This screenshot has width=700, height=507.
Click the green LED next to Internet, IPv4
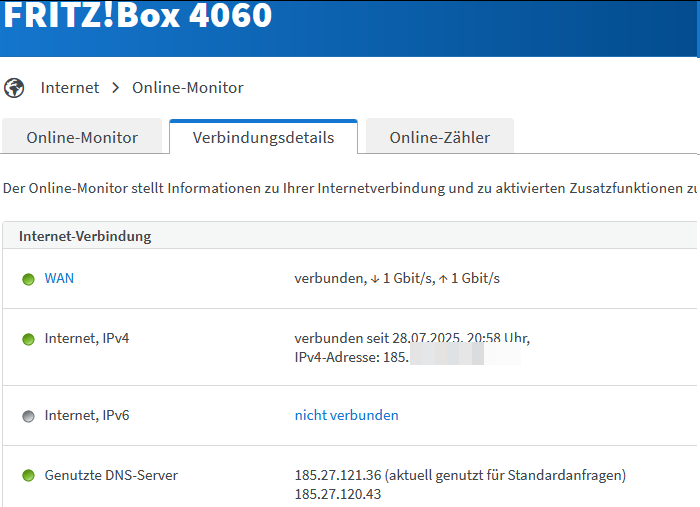[x=28, y=339]
